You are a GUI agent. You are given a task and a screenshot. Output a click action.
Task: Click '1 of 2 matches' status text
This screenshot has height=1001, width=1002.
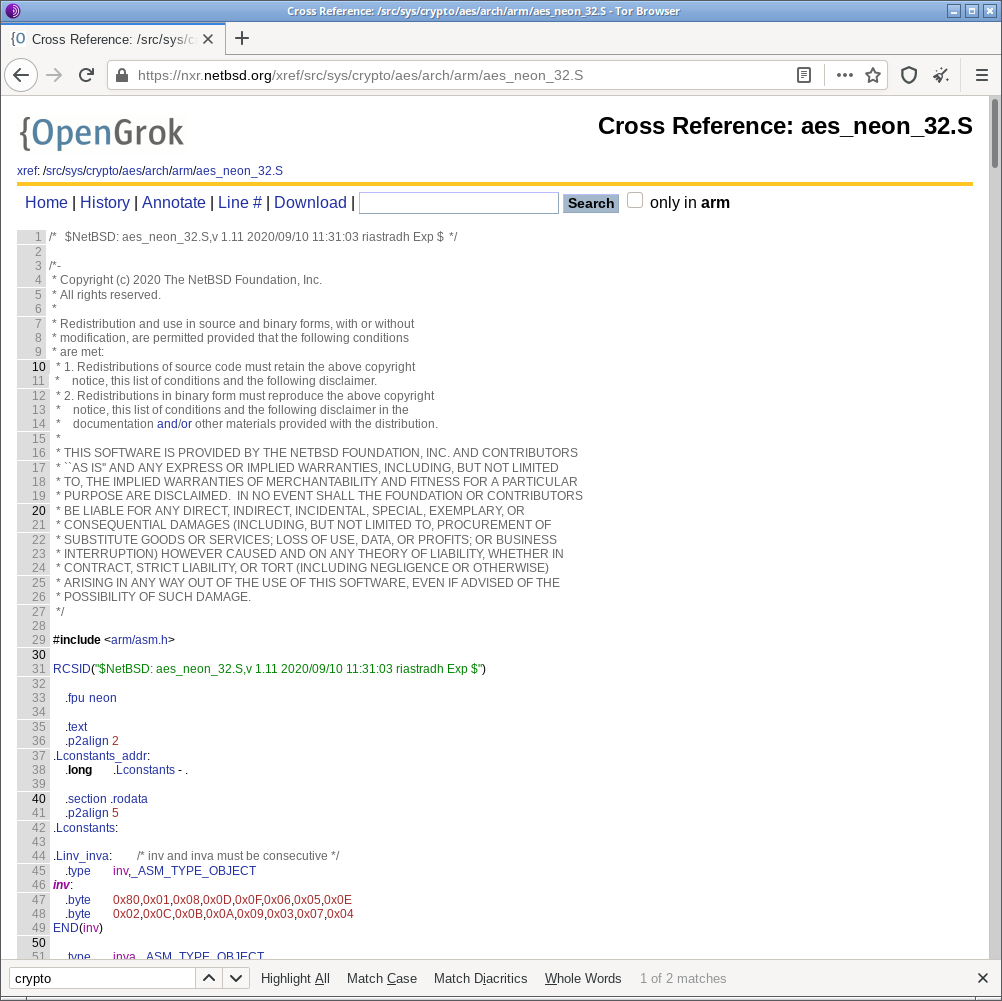coord(683,978)
